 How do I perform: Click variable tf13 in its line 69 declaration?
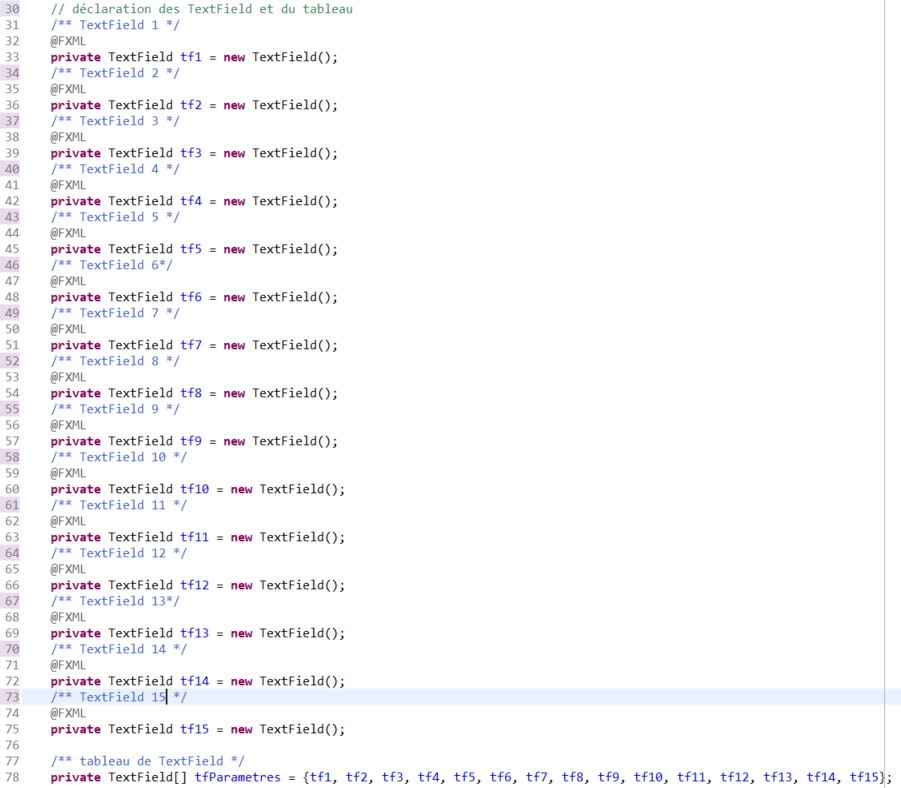[195, 633]
